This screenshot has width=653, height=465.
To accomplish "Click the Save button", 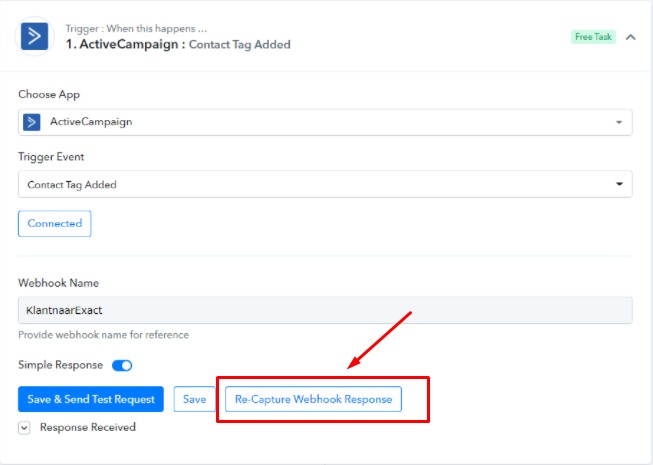I will point(194,399).
